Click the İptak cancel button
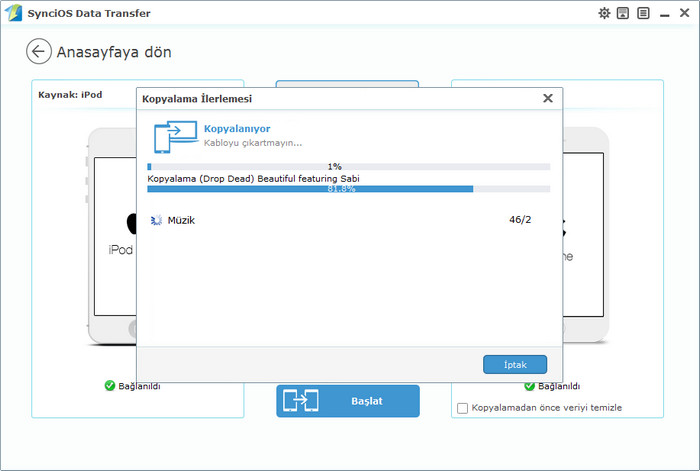Screen dimensions: 700x471 point(515,364)
